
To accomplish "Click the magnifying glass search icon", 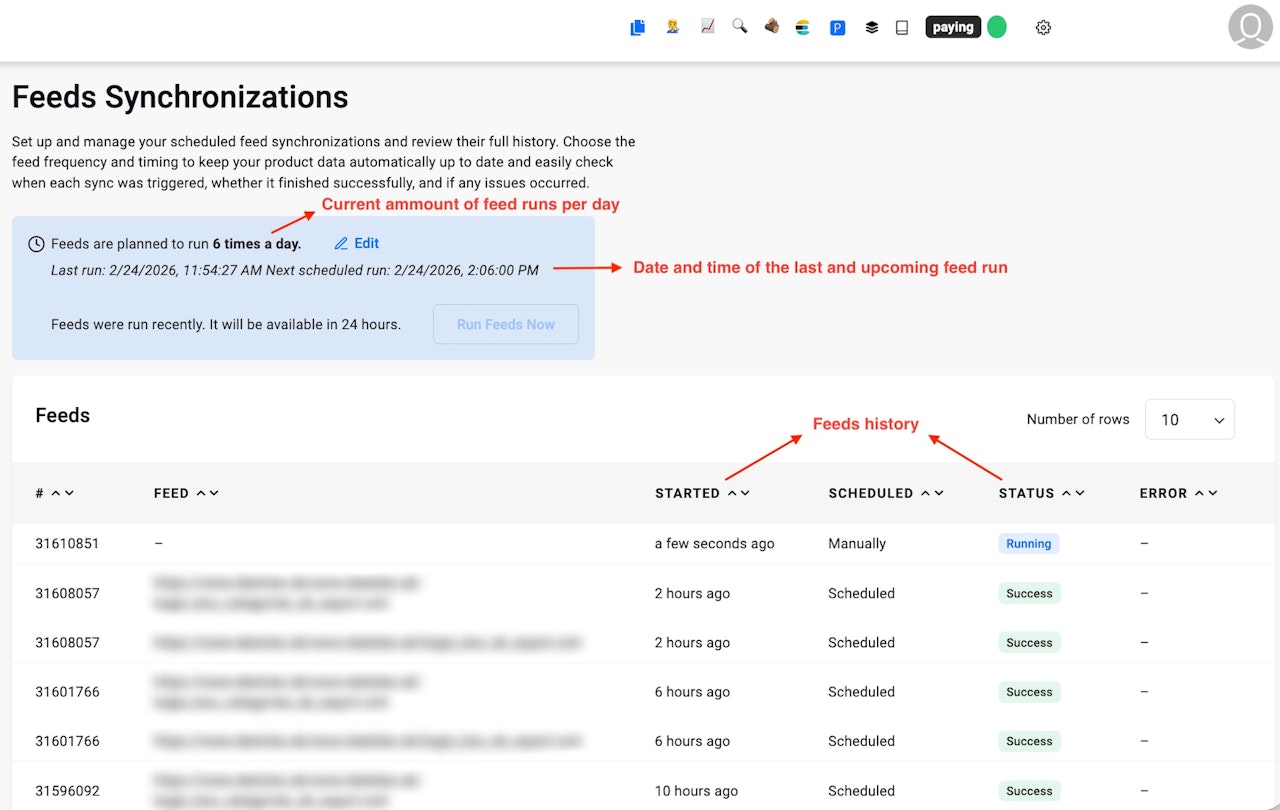I will [x=739, y=27].
